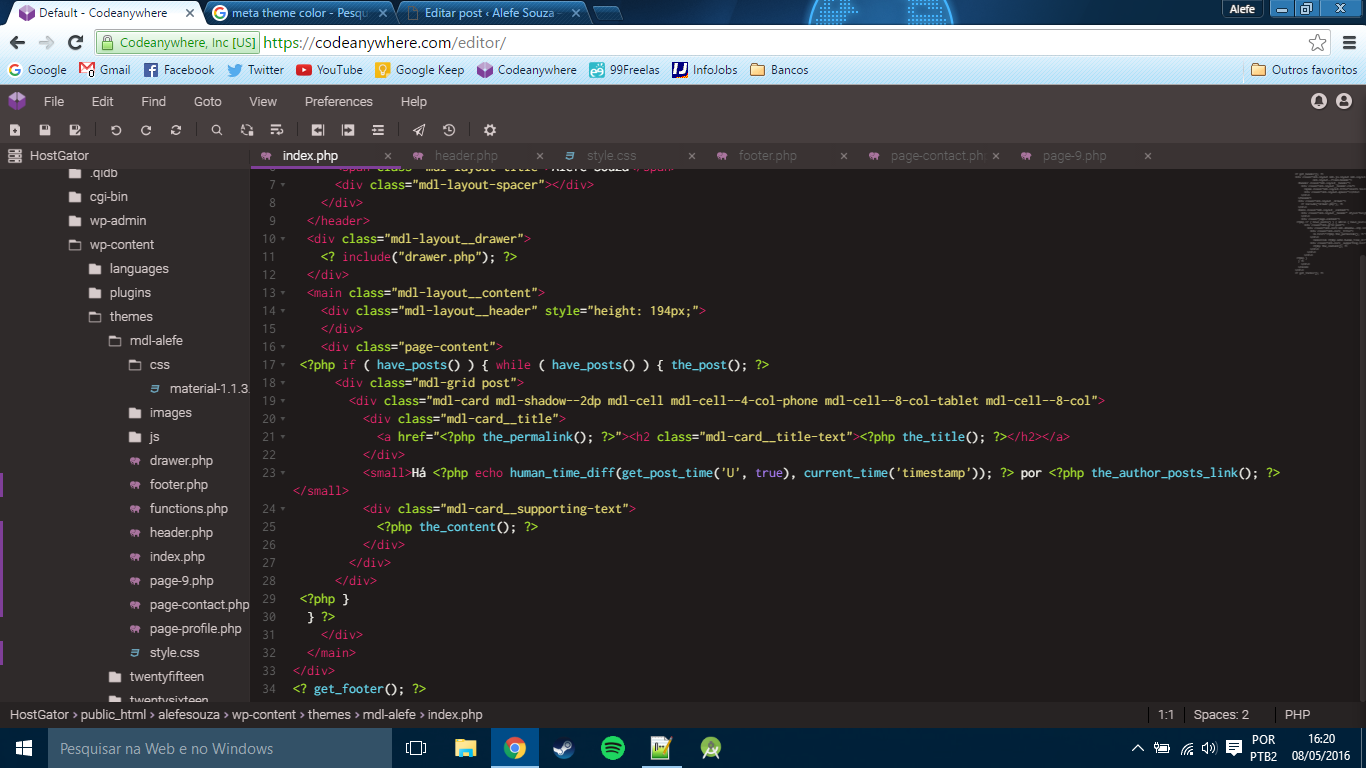Viewport: 1366px width, 768px height.
Task: Switch to style.css editor tab
Action: click(x=630, y=156)
